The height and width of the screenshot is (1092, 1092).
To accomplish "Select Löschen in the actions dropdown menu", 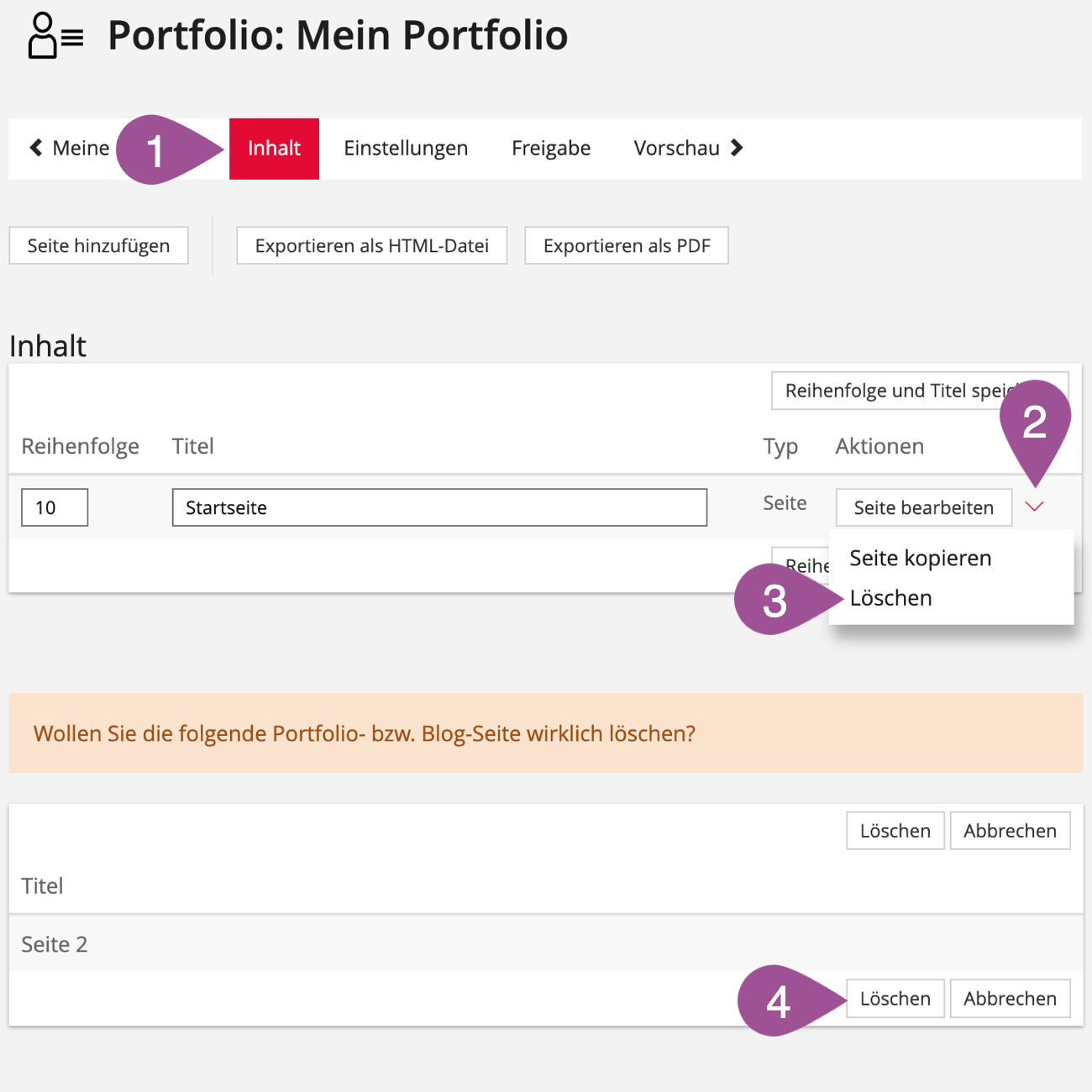I will coord(890,598).
